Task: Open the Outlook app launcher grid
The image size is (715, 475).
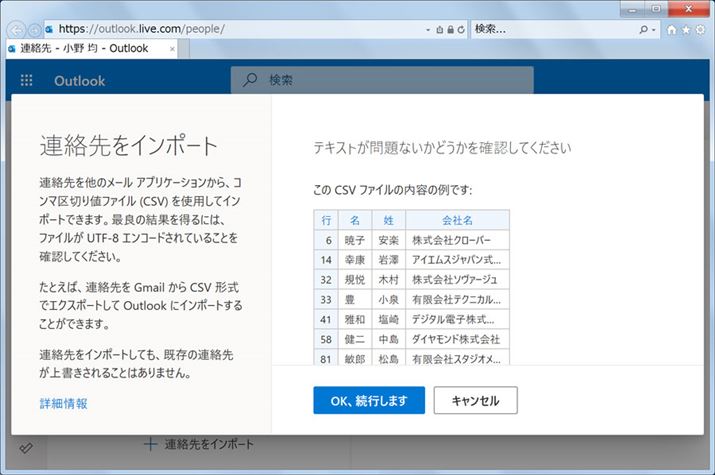Action: 26,81
